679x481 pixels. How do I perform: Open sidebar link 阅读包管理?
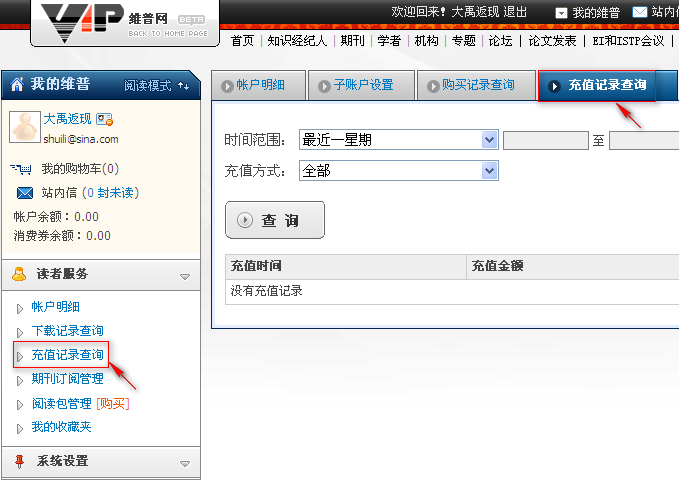[x=61, y=404]
